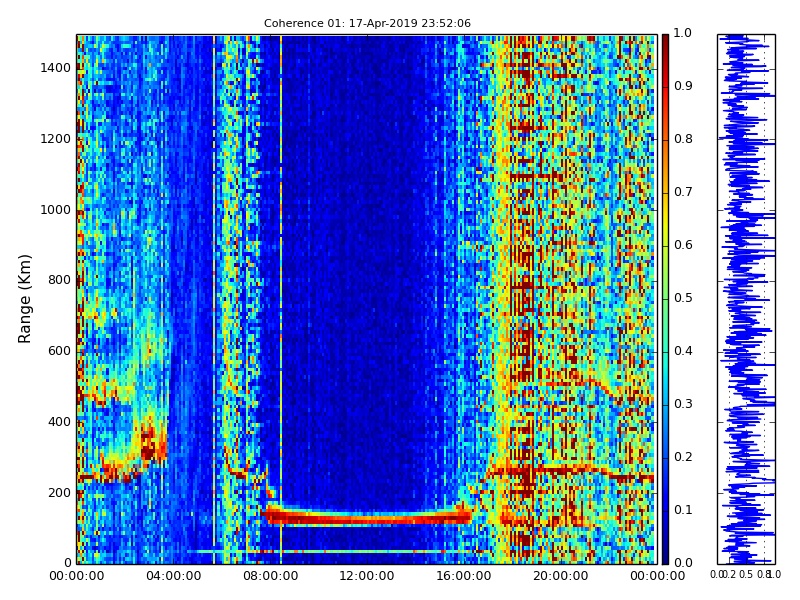Click the green middle section of the colorbar
The width and height of the screenshot is (800, 600).
(x=665, y=299)
